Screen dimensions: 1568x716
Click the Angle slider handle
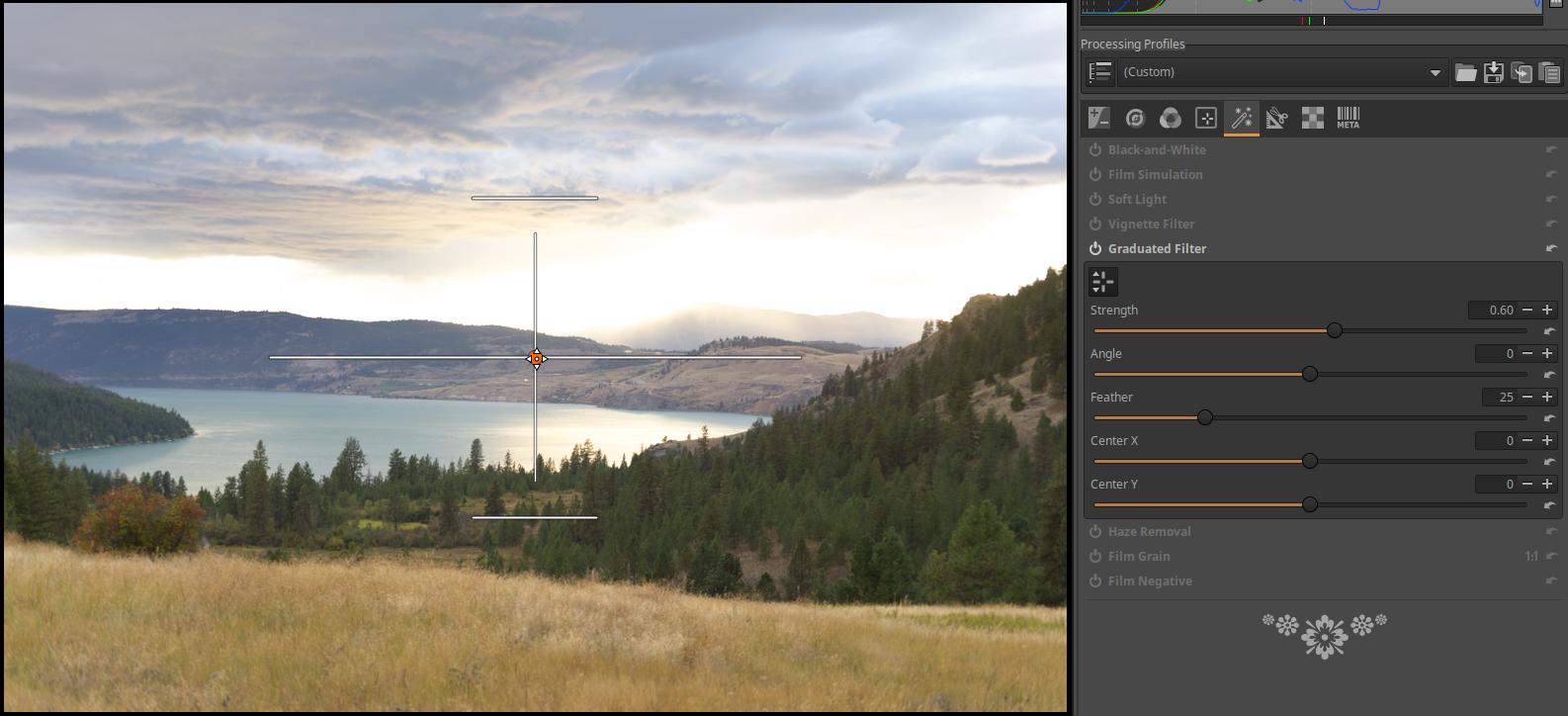1310,375
